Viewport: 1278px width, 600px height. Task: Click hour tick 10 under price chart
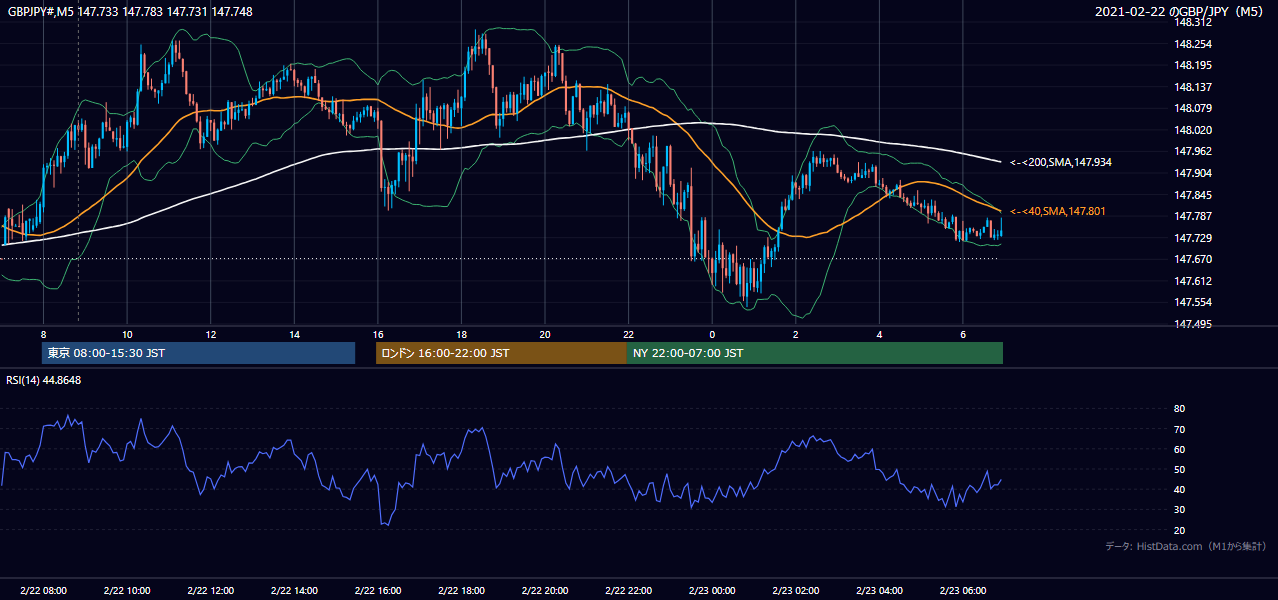[127, 334]
